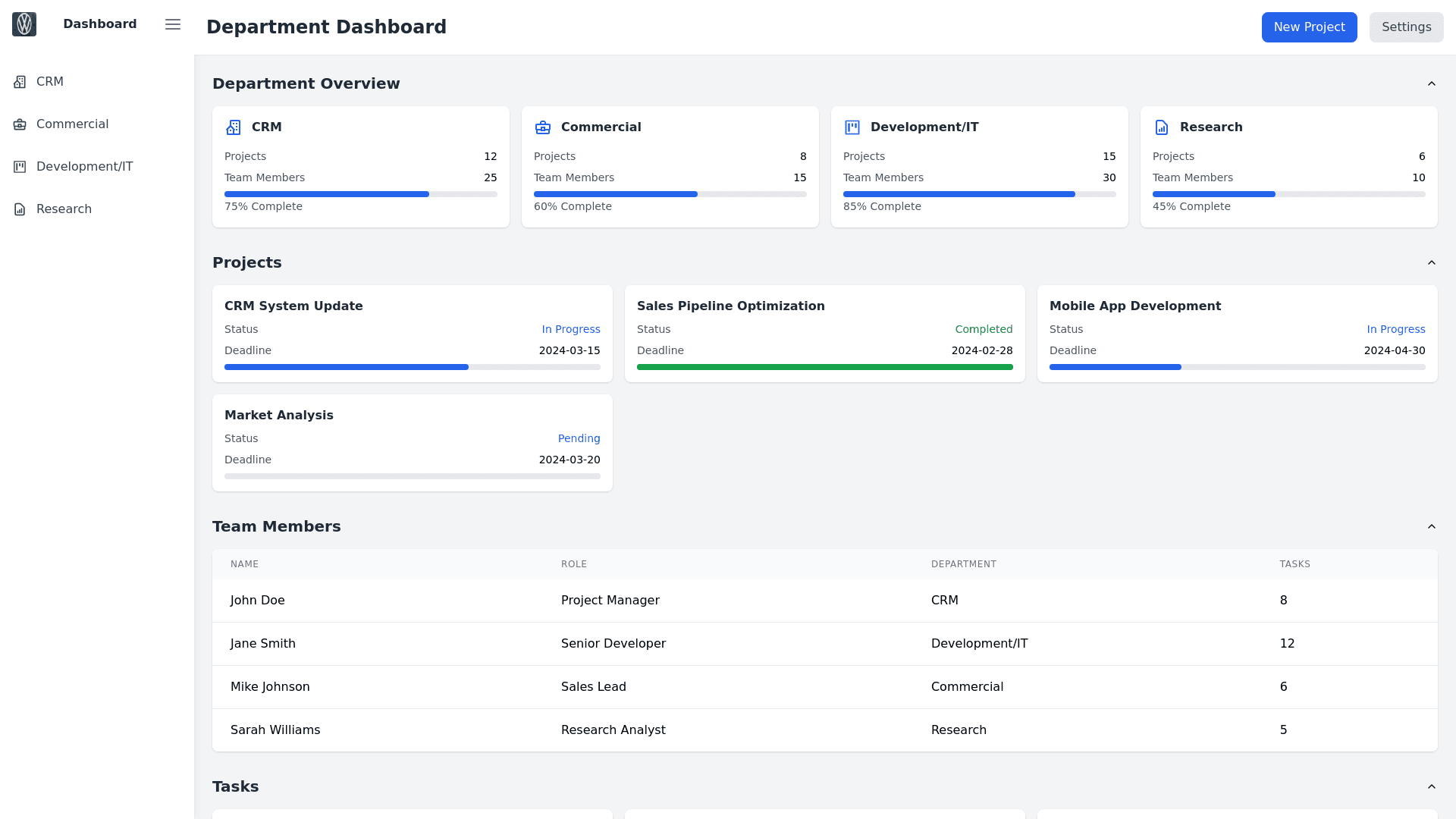Image resolution: width=1456 pixels, height=819 pixels.
Task: Open the Settings button
Action: [x=1406, y=27]
